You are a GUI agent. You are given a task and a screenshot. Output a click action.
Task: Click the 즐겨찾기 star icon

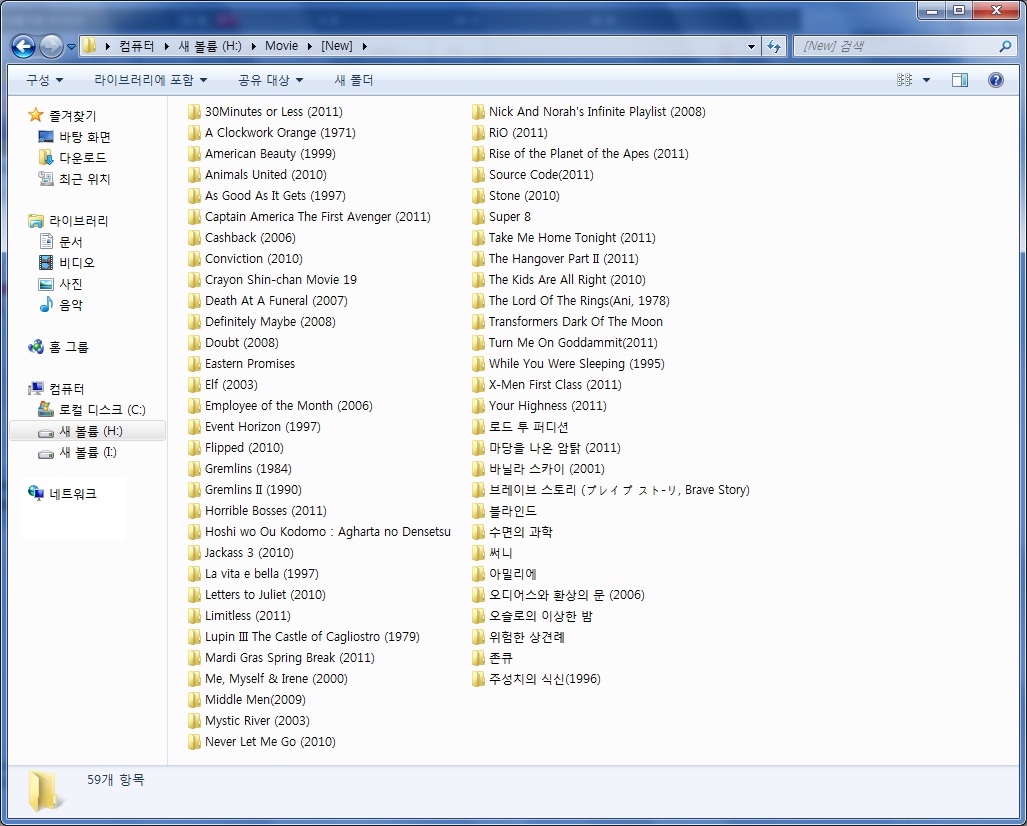click(x=35, y=115)
